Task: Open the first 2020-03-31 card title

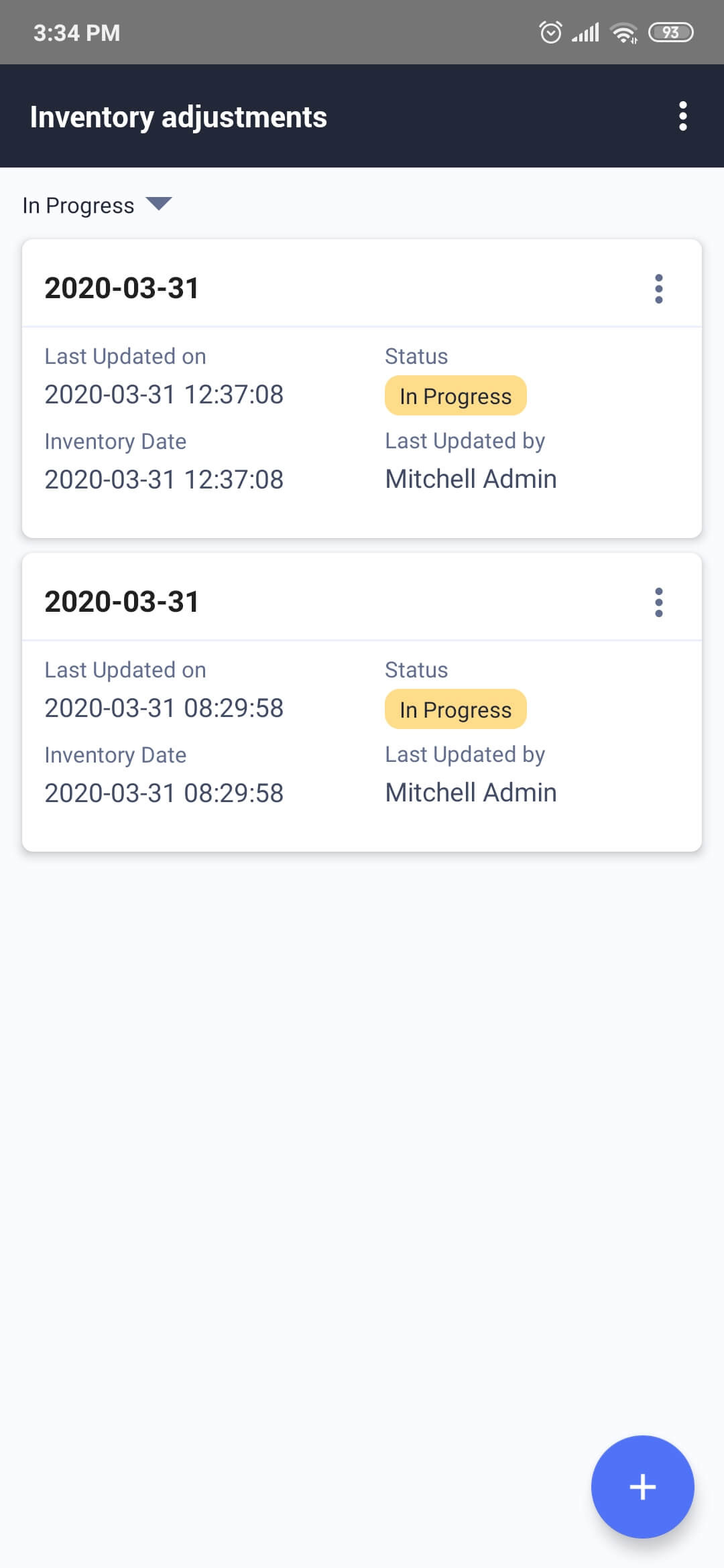Action: click(x=122, y=288)
